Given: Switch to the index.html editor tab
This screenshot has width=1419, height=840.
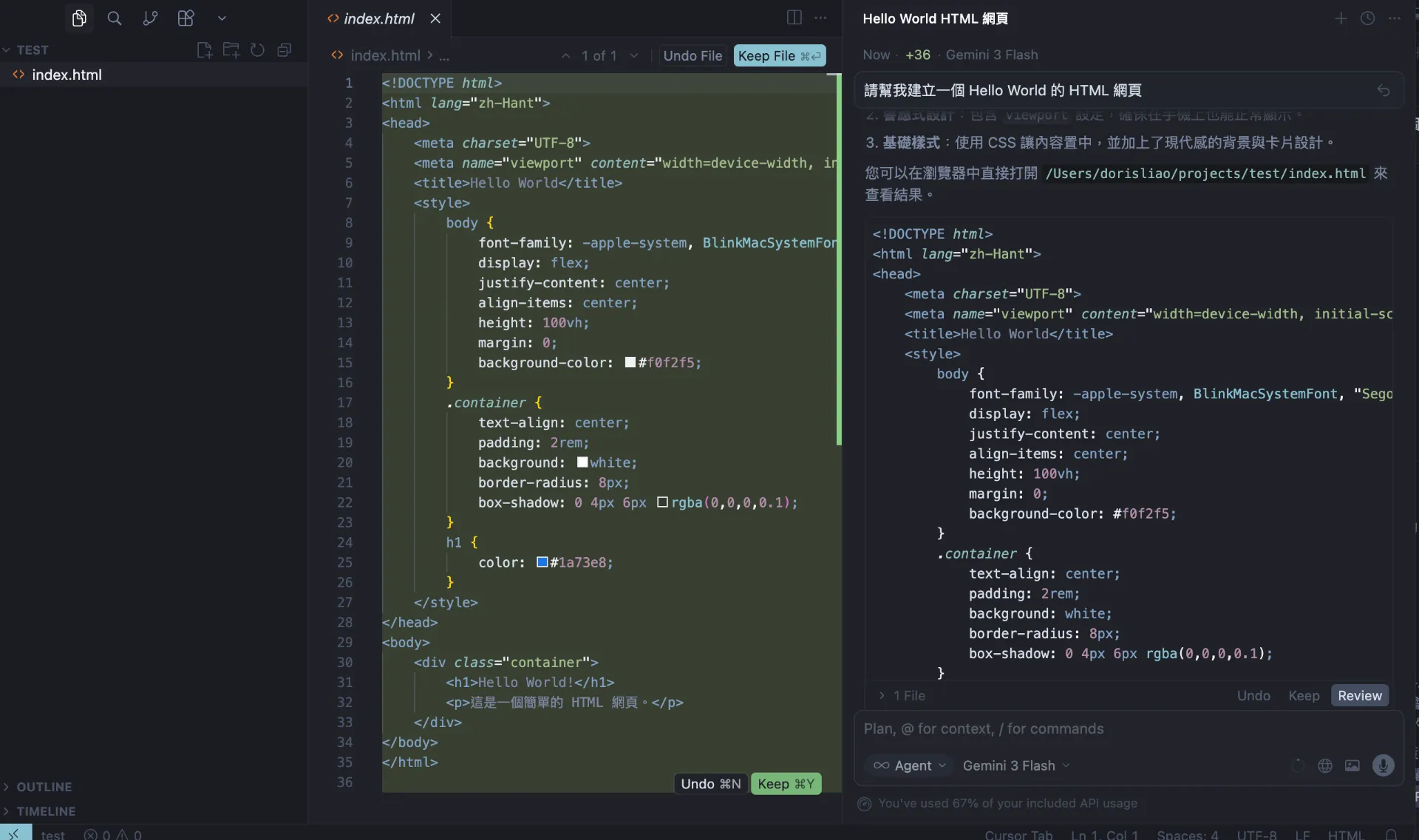Looking at the screenshot, I should 378,18.
